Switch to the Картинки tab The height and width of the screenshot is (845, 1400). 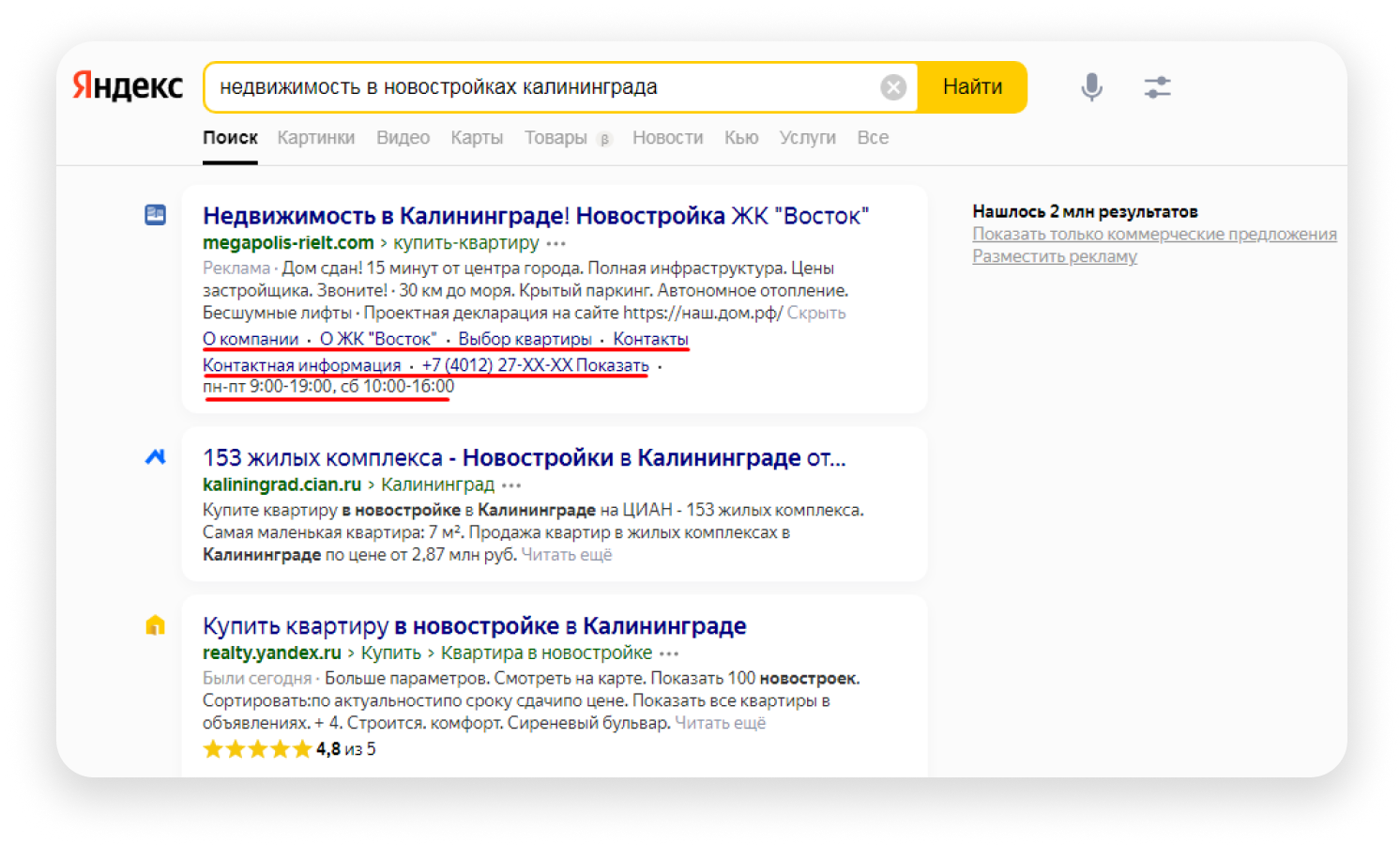click(316, 138)
